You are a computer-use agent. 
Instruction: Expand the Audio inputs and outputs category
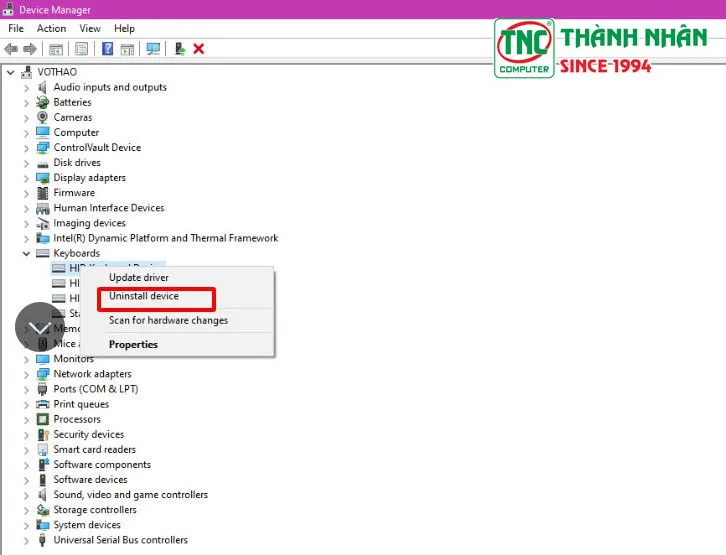pyautogui.click(x=27, y=87)
